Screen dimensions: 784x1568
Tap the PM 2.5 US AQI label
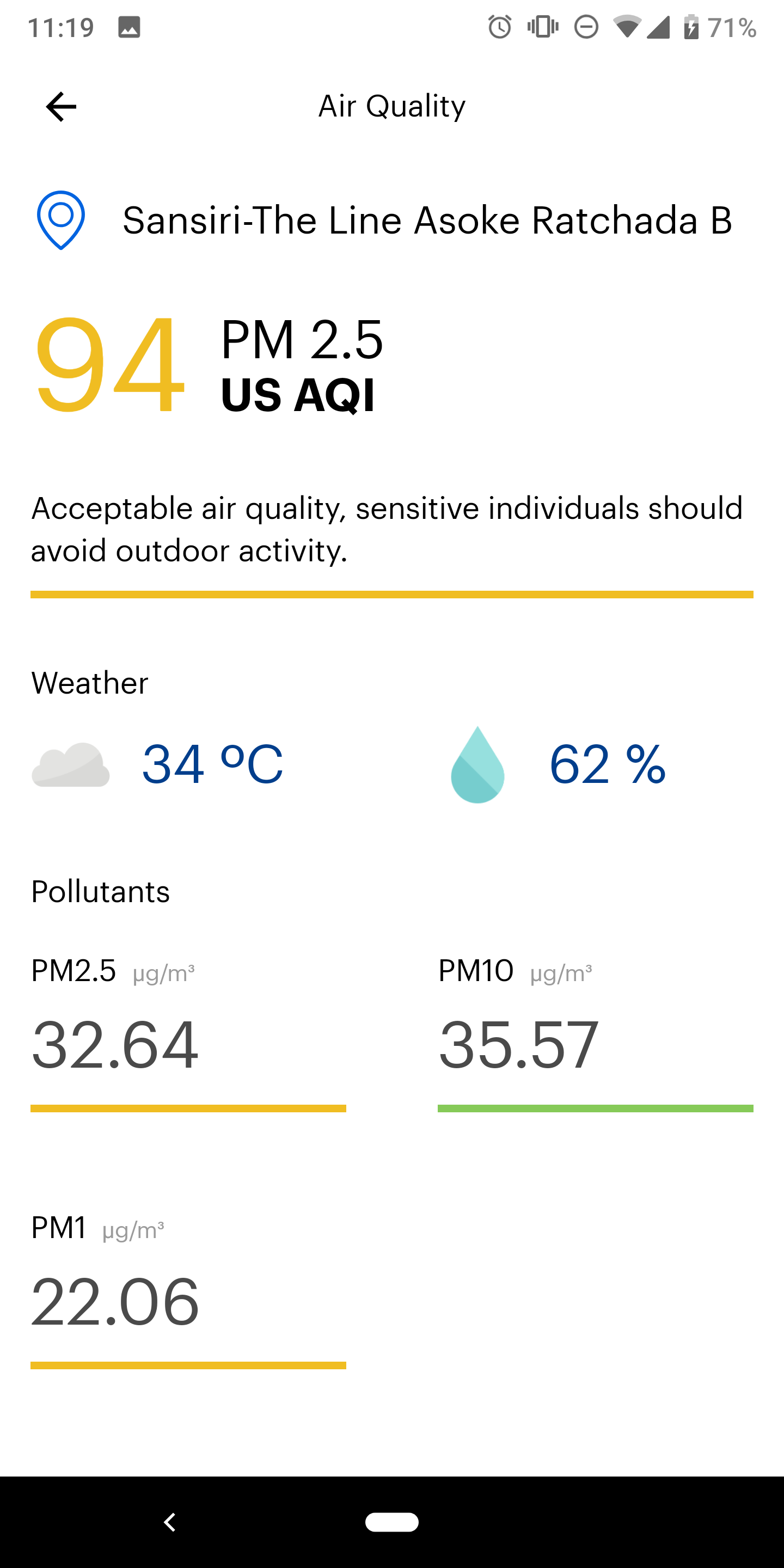pos(302,366)
